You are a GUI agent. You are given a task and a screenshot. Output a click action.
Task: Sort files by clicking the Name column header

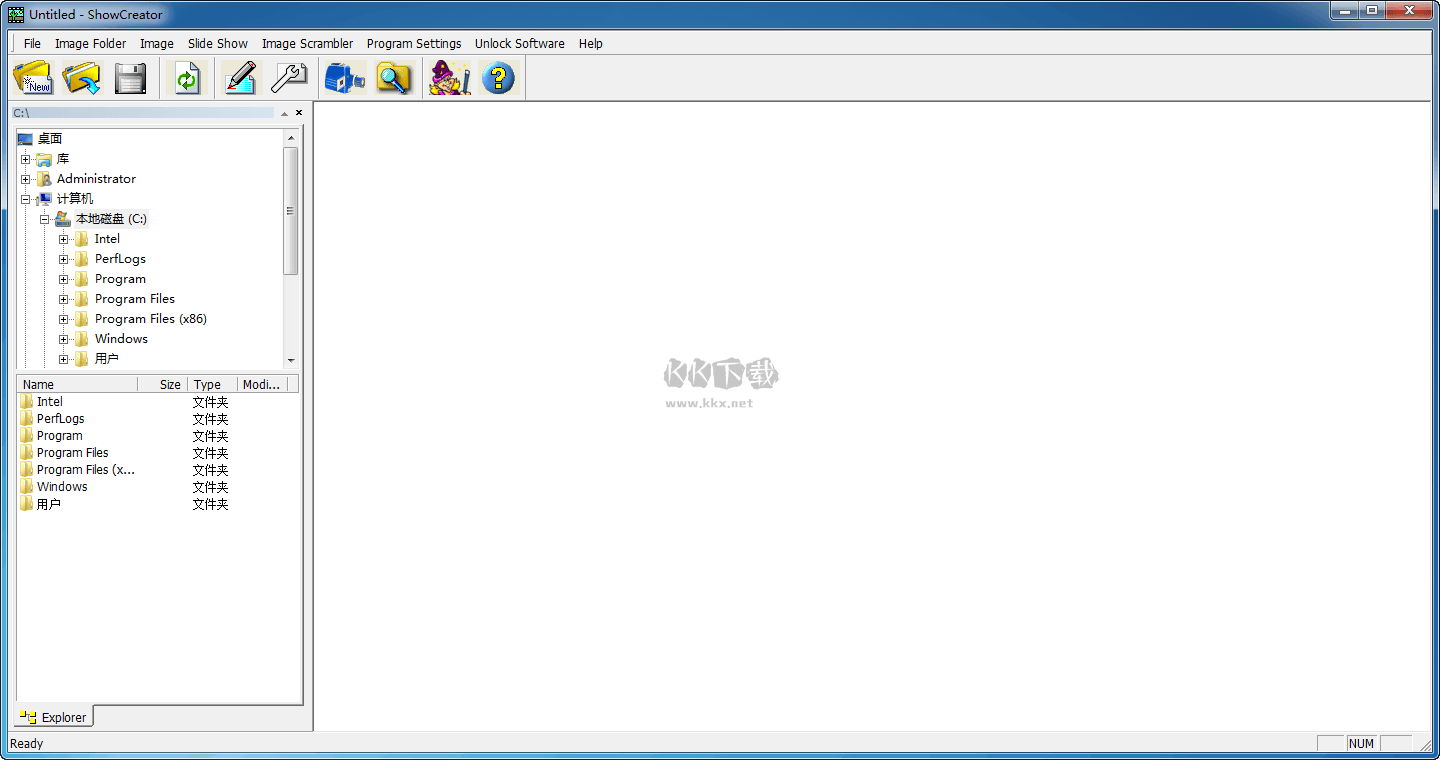tap(38, 384)
